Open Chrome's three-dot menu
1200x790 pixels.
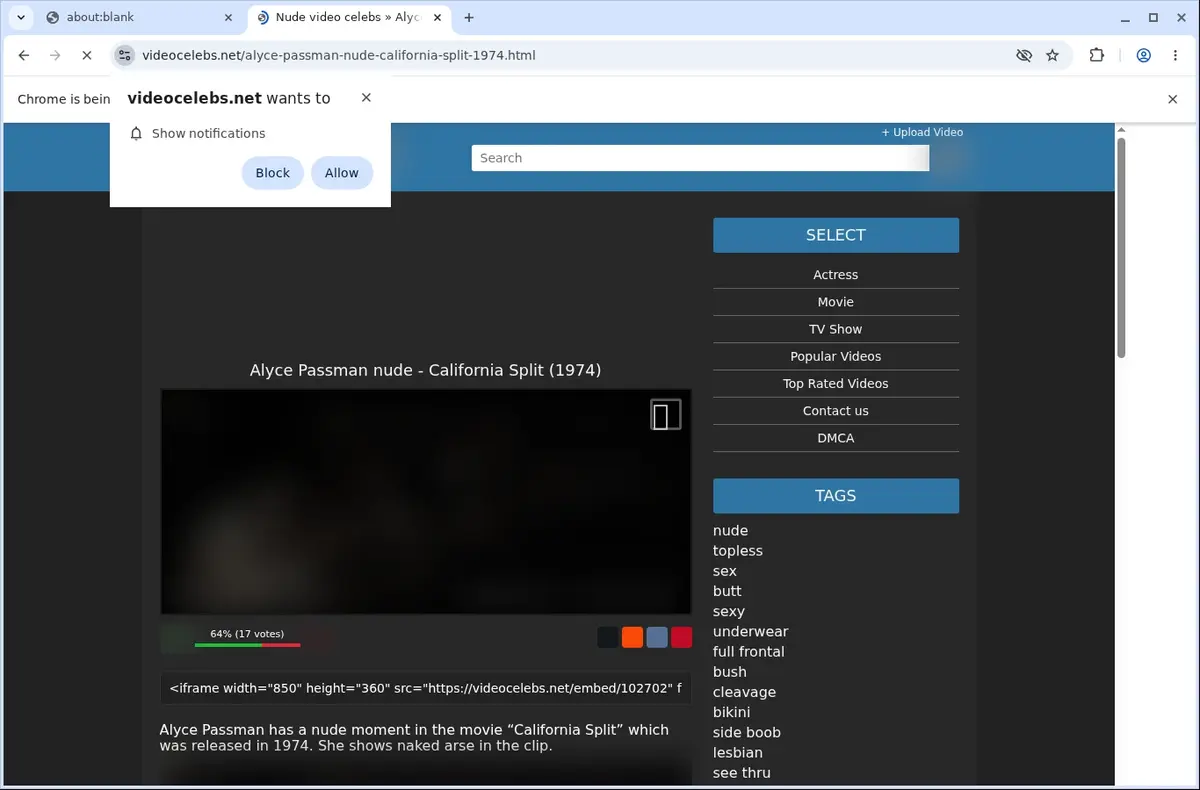[x=1175, y=56]
